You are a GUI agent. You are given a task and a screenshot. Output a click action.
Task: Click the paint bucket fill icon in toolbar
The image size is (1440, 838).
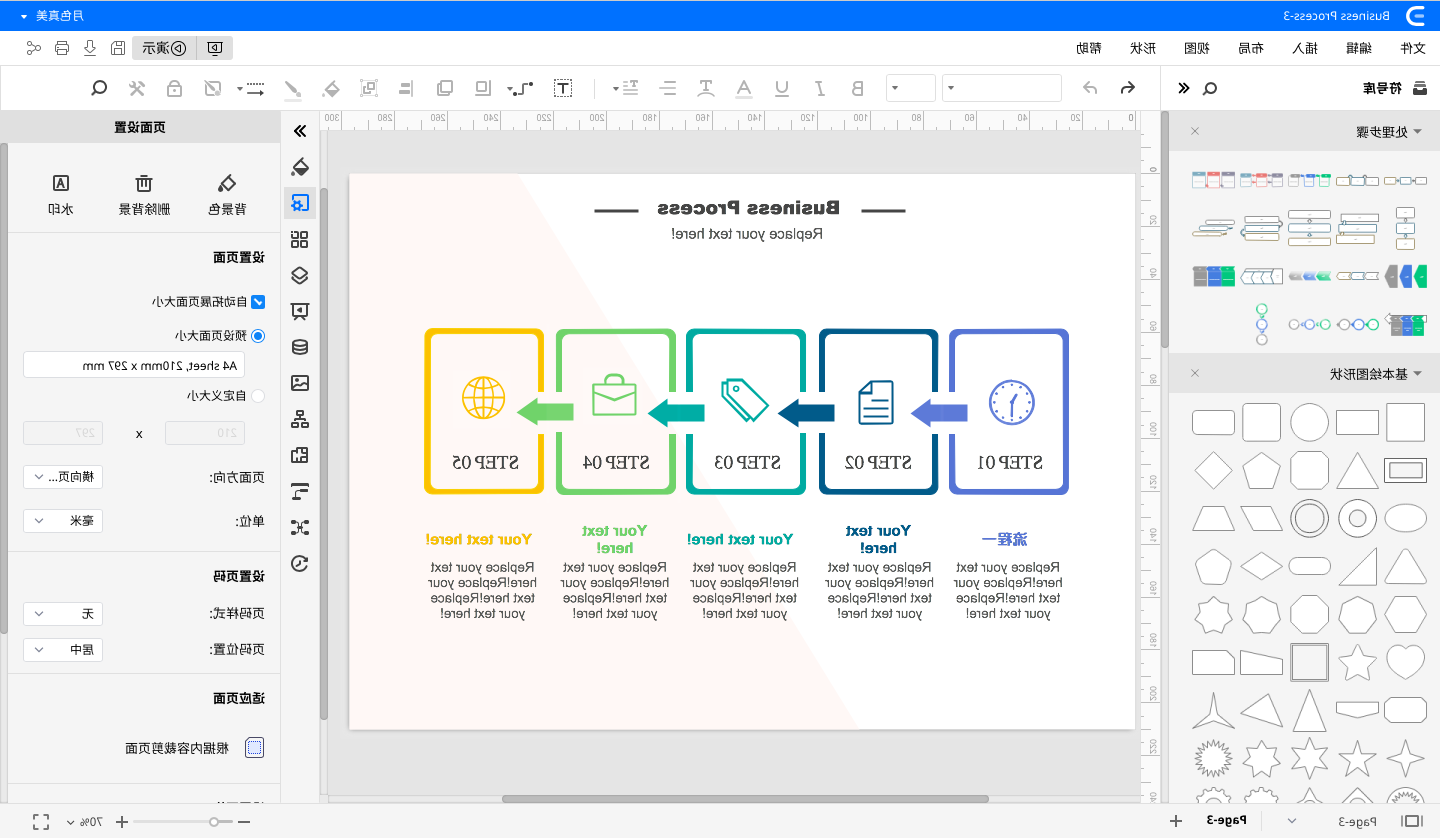(331, 88)
